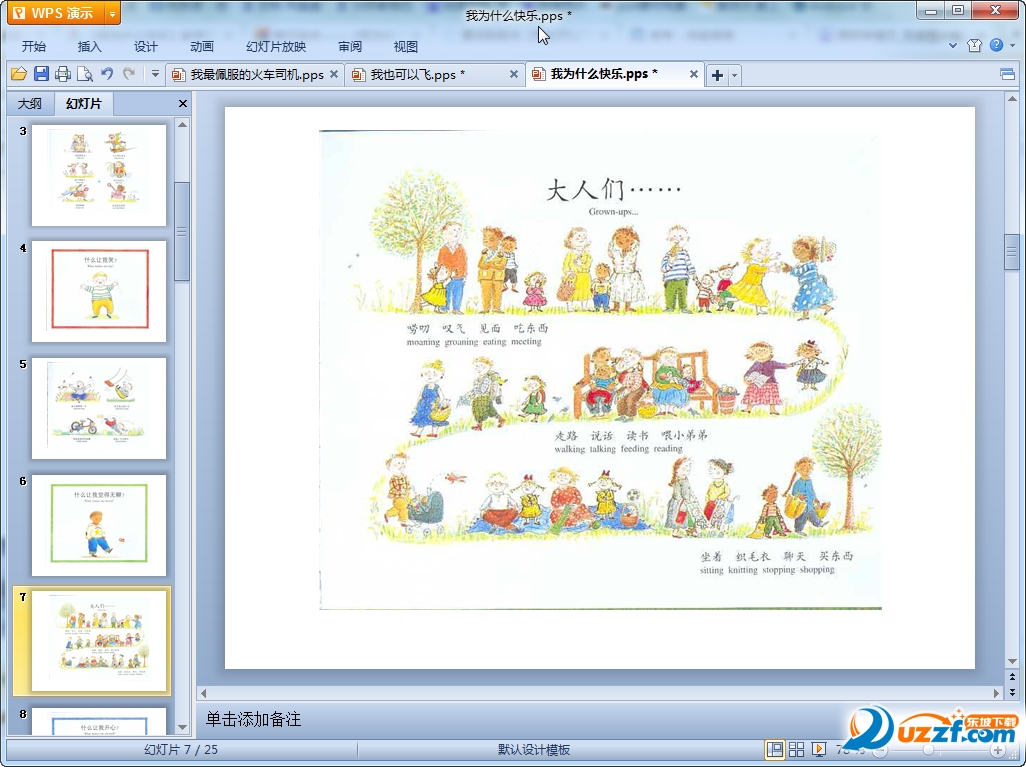Click the zoom in plus button

[x=997, y=750]
